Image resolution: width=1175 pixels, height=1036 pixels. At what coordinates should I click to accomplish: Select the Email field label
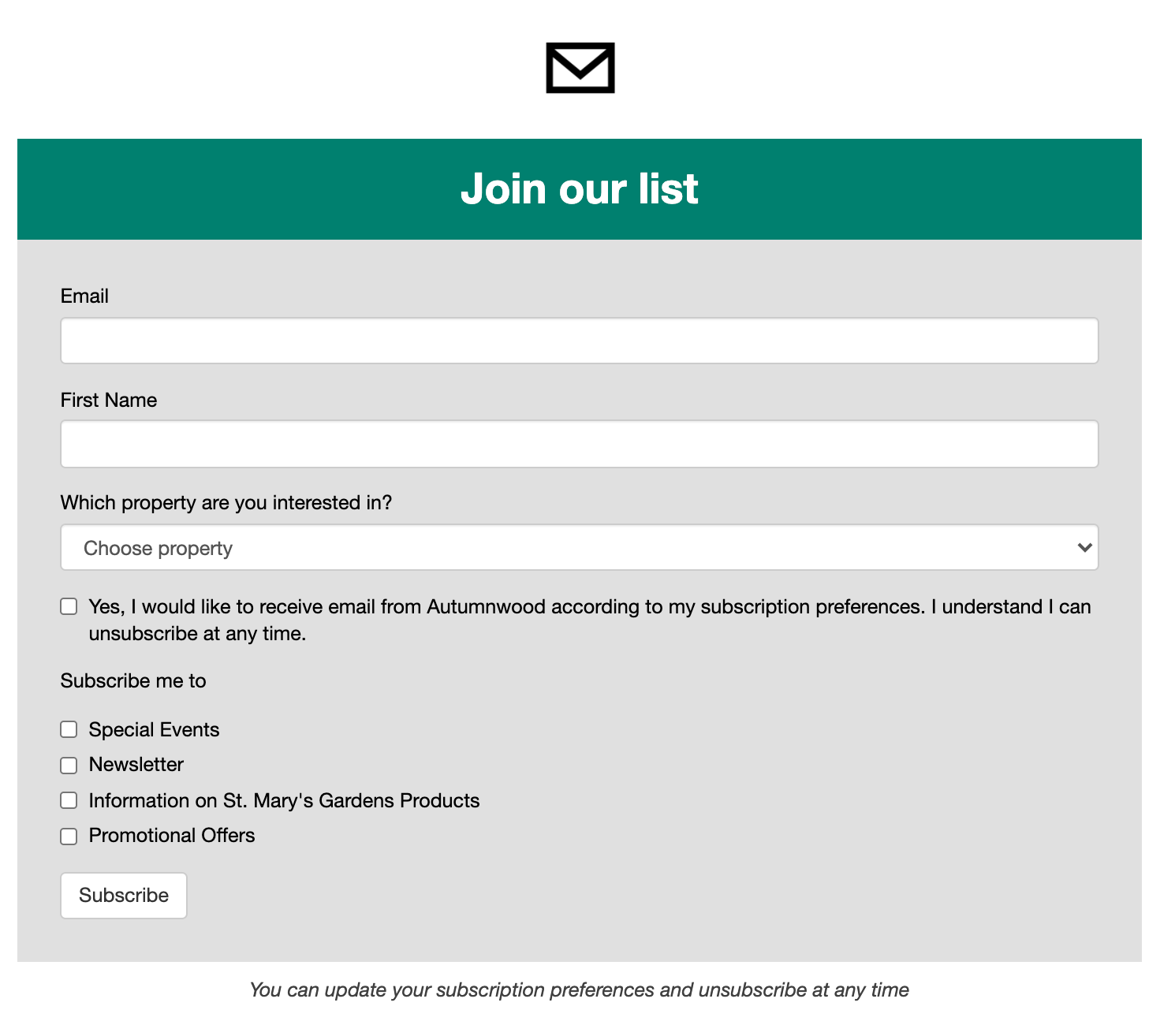84,296
